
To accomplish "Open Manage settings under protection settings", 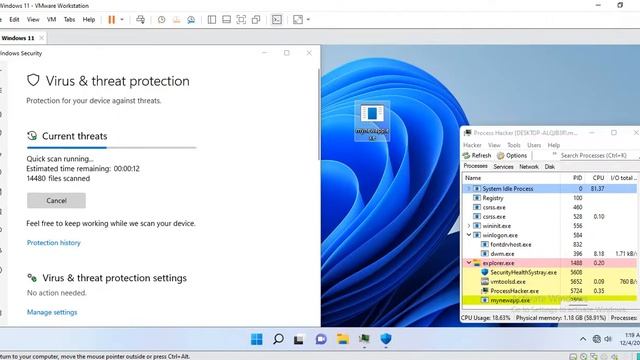I will (52, 312).
